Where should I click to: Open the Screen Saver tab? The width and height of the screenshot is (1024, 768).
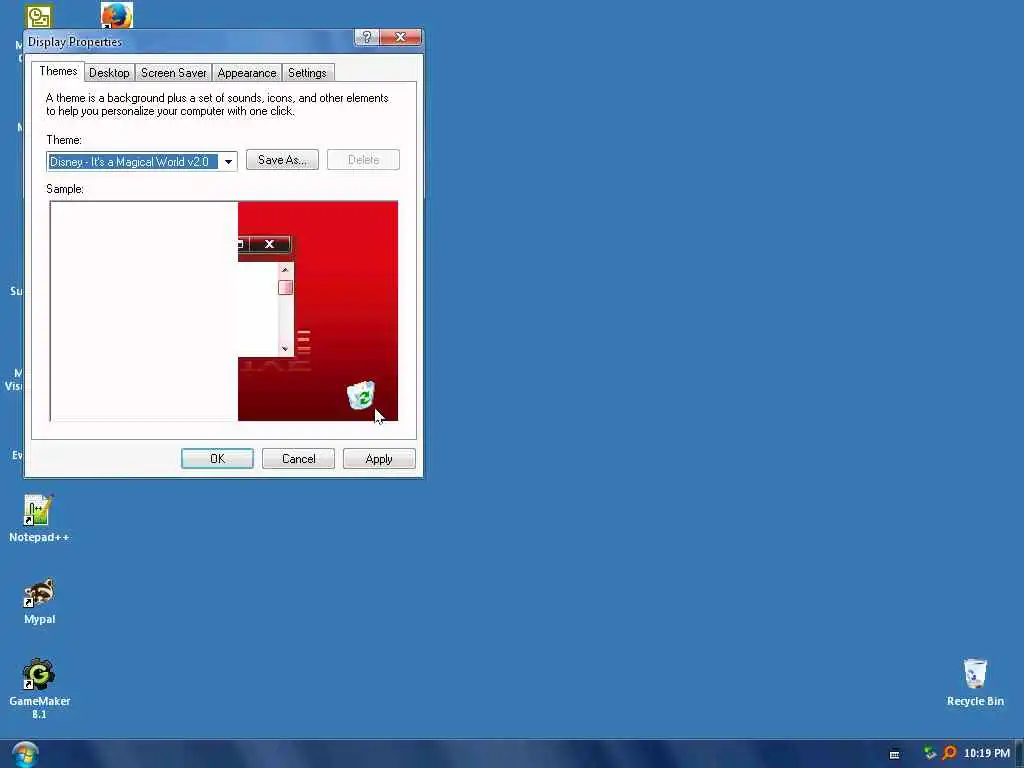click(x=173, y=72)
